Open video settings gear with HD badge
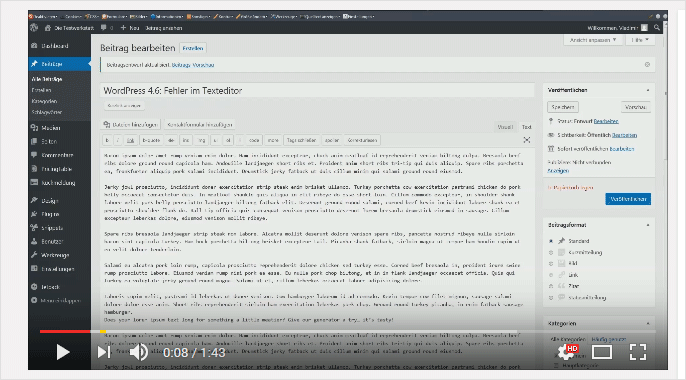This screenshot has width=686, height=380. click(567, 352)
